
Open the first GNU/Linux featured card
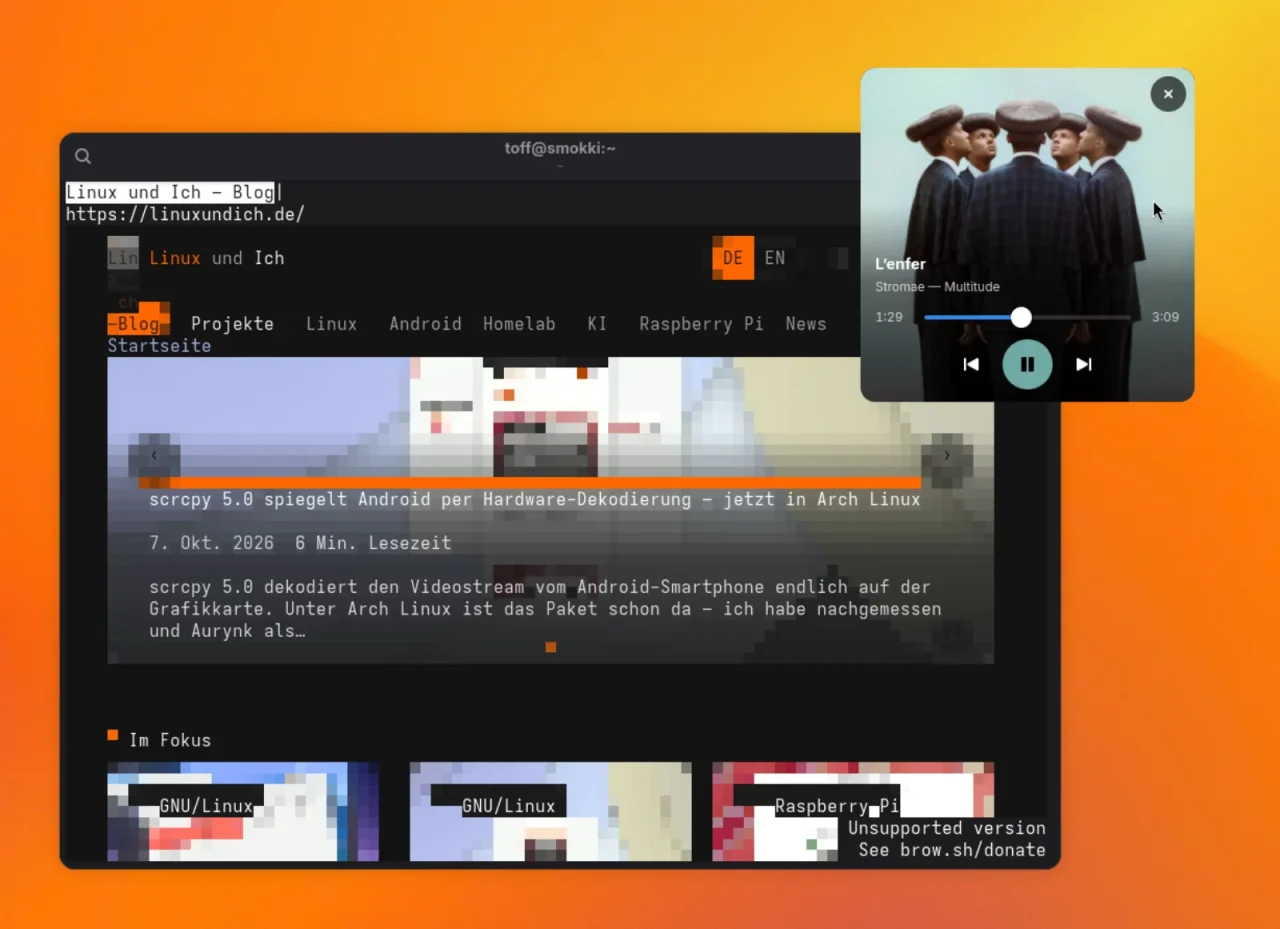[x=243, y=811]
